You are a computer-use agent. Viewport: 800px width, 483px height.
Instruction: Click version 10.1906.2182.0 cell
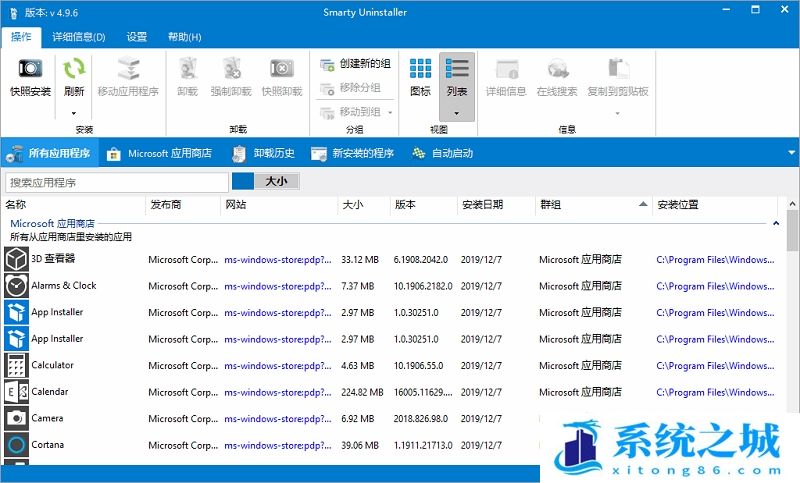point(423,286)
